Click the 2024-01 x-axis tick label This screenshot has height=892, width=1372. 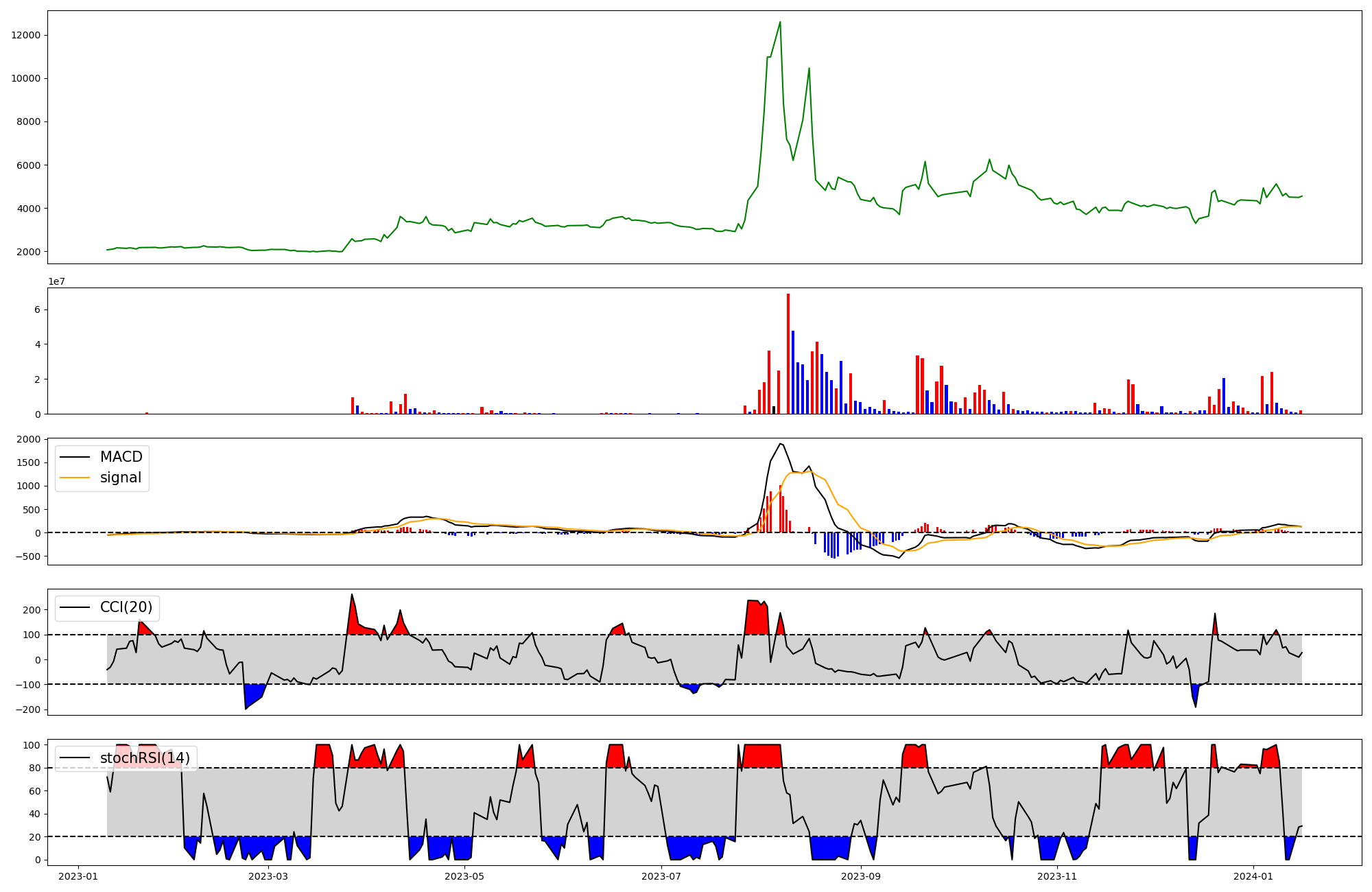tap(1254, 876)
